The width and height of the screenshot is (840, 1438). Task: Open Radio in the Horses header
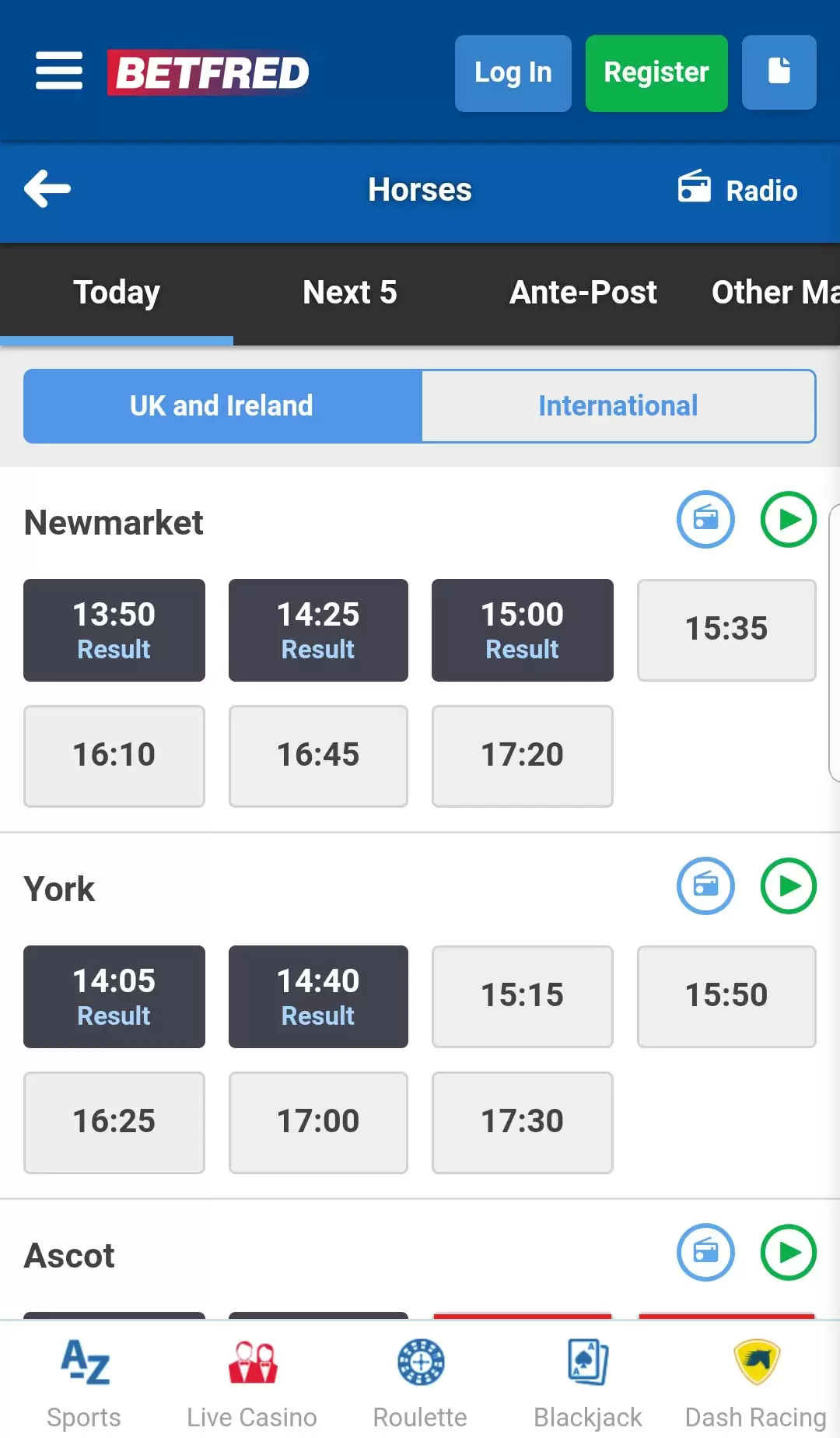[737, 190]
